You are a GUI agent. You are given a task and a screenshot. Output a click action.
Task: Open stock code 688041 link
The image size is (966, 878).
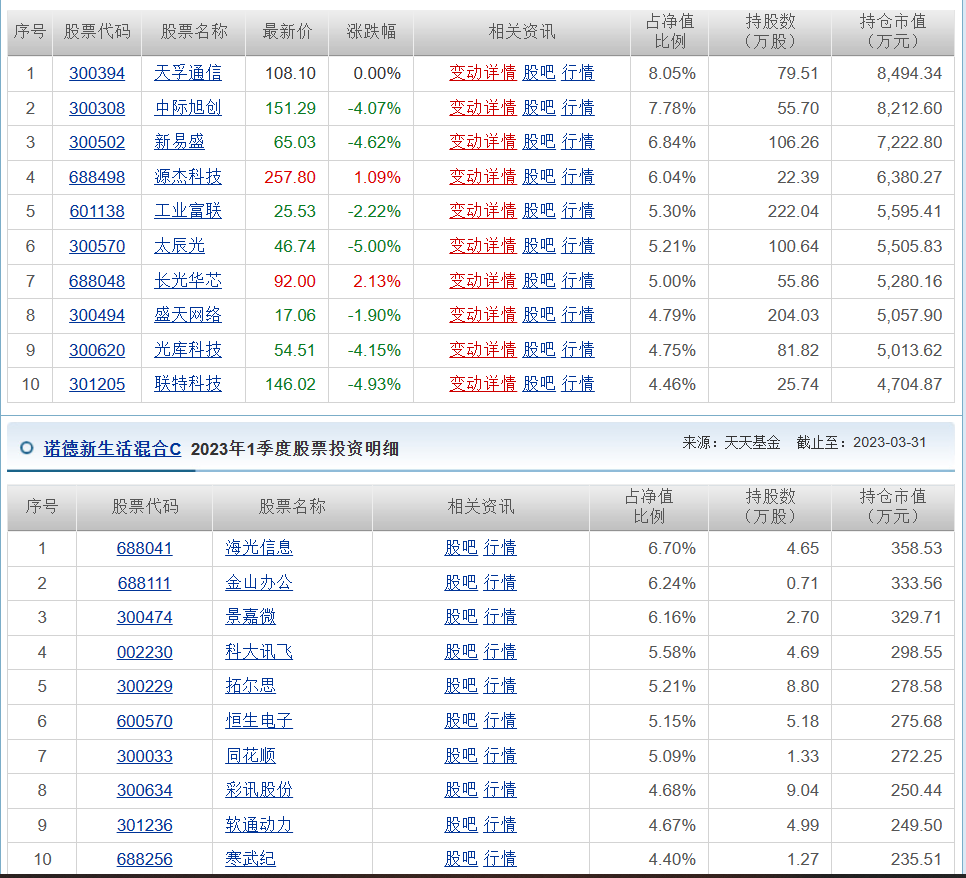[144, 548]
